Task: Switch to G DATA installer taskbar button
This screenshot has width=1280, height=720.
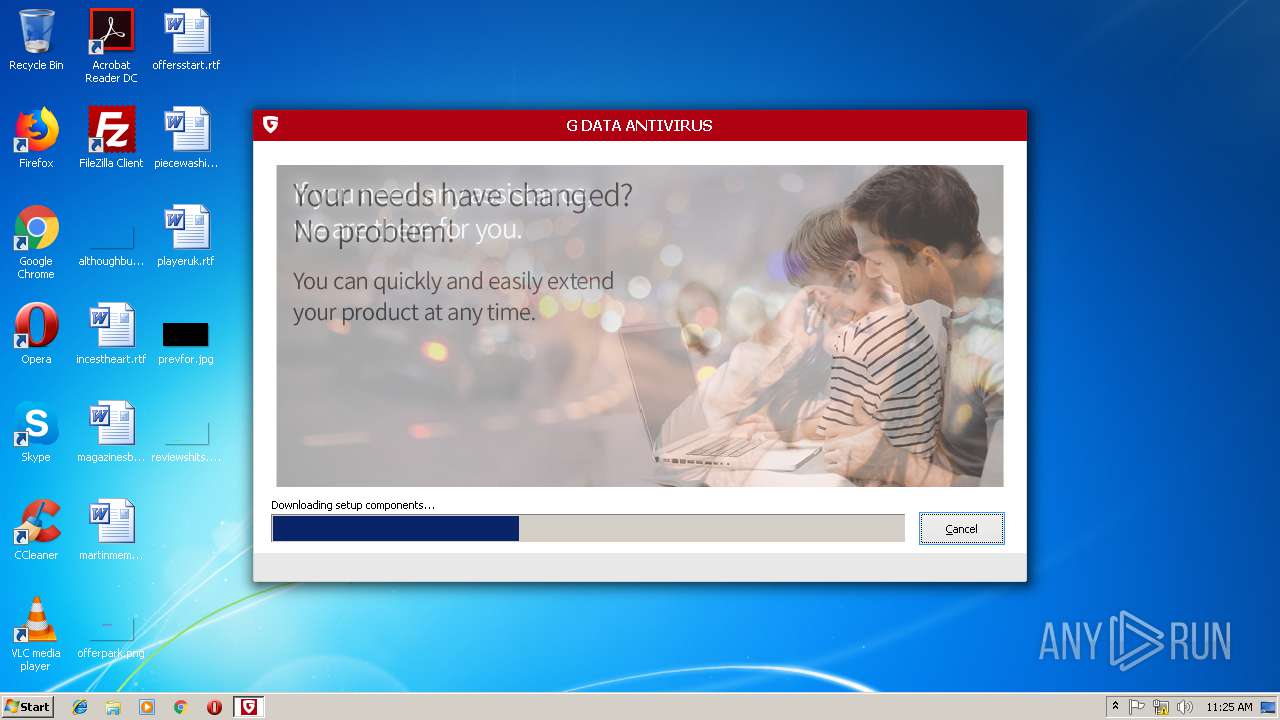Action: [x=249, y=707]
